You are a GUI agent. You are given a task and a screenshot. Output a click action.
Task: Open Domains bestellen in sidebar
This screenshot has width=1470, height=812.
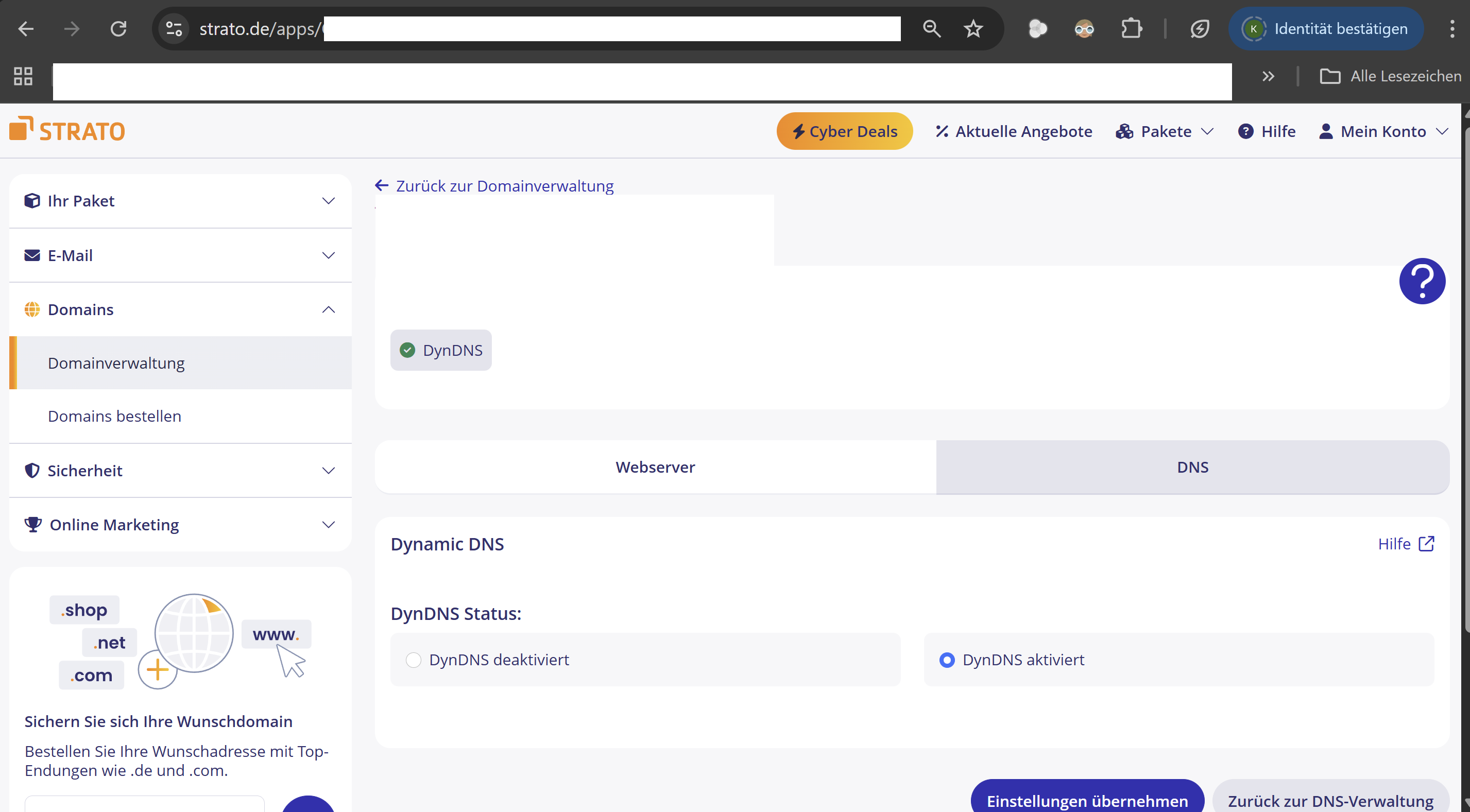coord(115,416)
